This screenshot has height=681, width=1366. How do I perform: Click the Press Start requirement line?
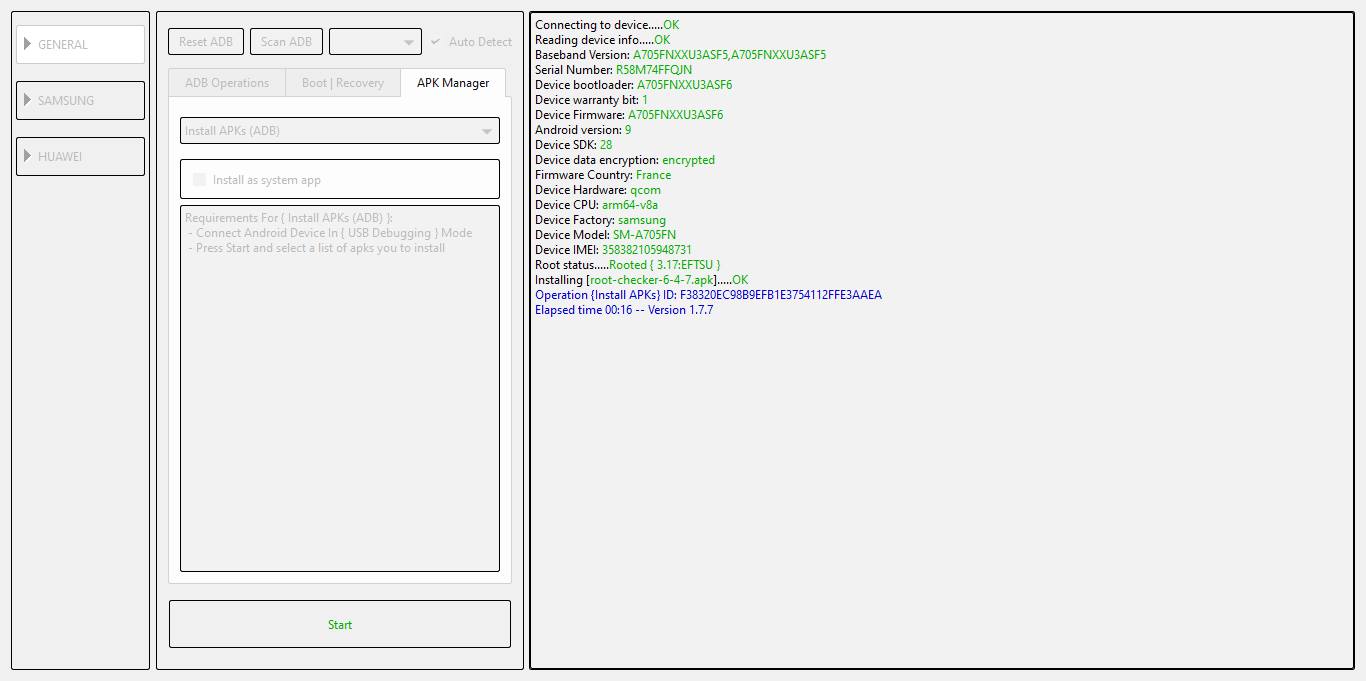click(317, 248)
